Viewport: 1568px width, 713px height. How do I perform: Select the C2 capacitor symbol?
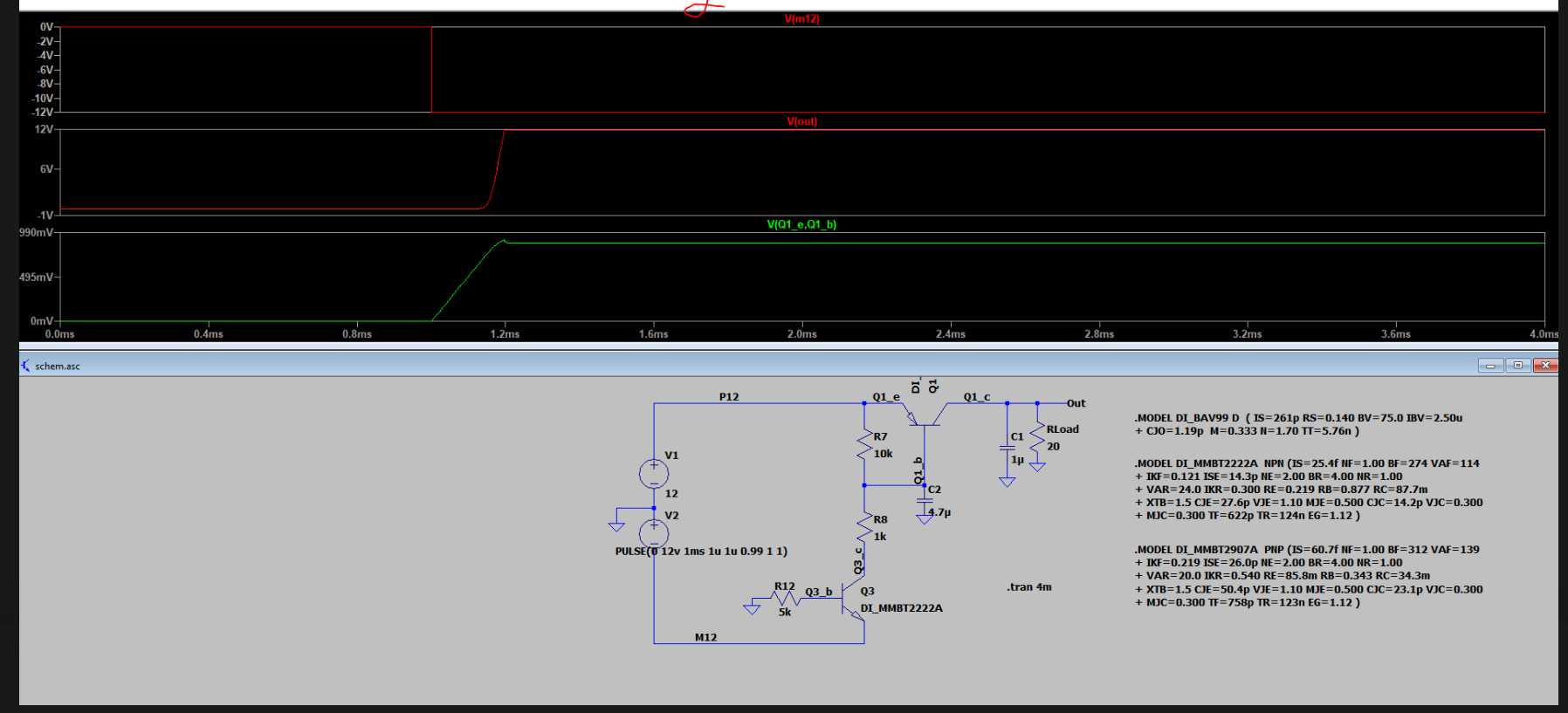point(924,502)
